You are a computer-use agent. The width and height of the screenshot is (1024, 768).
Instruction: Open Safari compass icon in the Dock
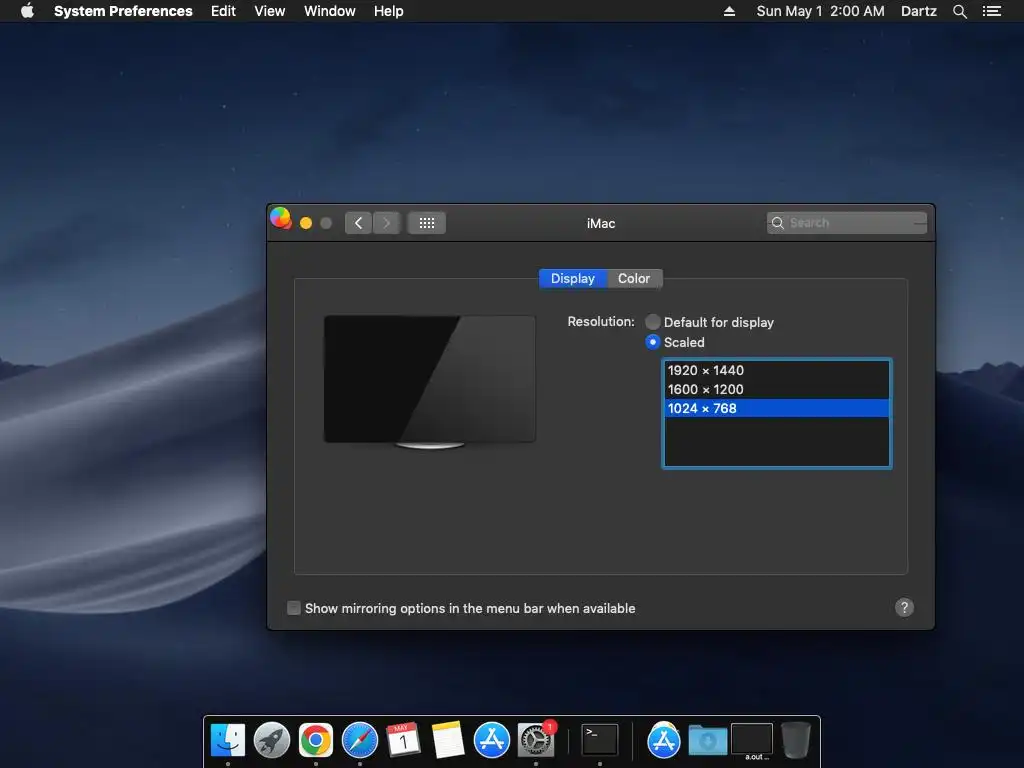point(360,741)
